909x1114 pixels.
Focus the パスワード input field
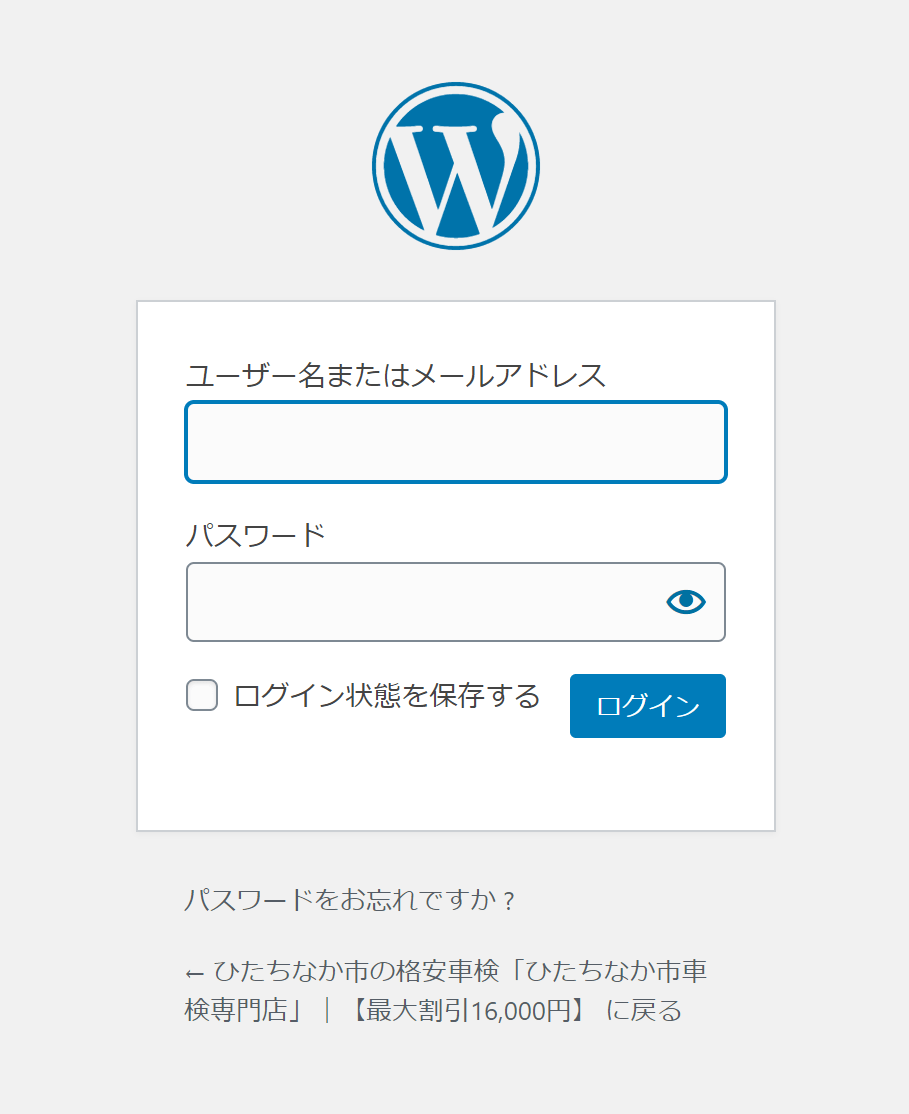coord(456,602)
